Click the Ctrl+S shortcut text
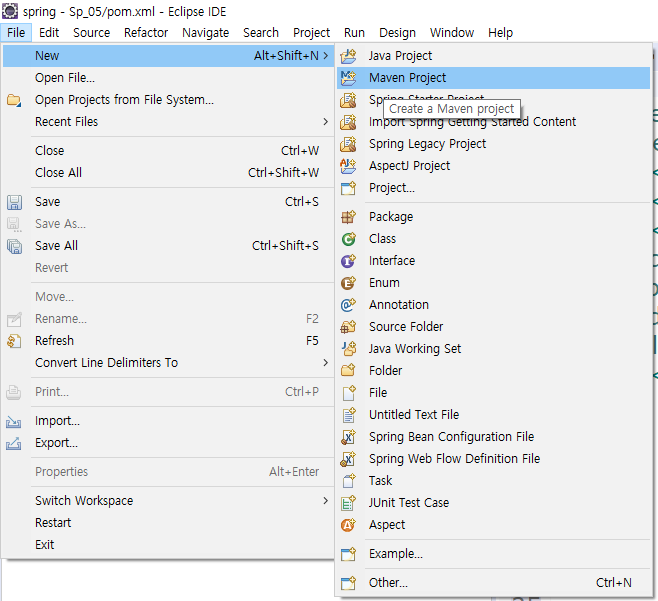 (302, 202)
